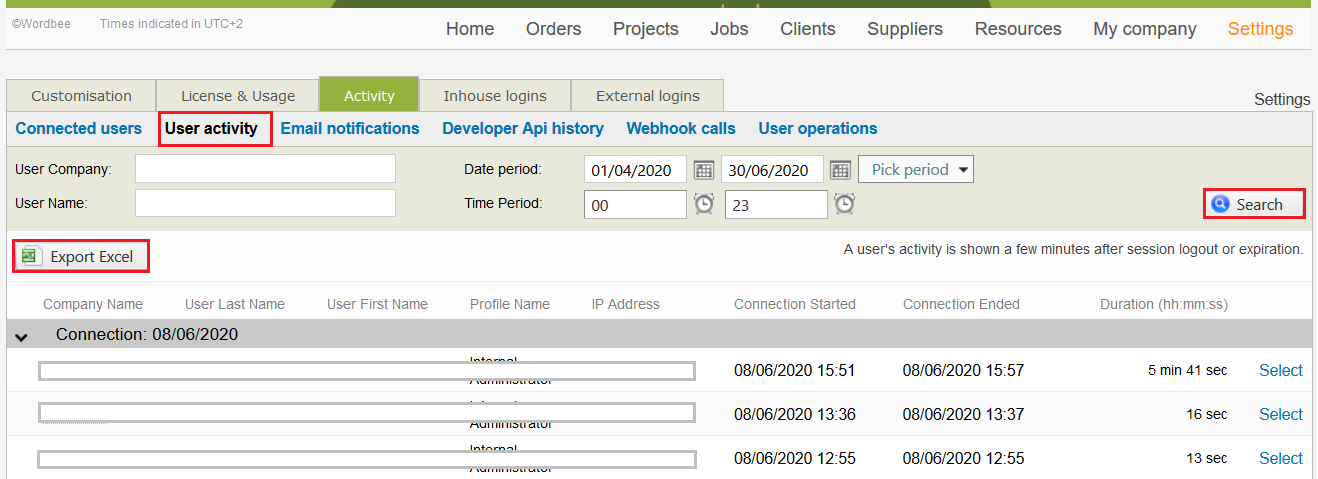This screenshot has width=1318, height=479.
Task: Select the 15:51 connection entry
Action: pyautogui.click(x=1280, y=370)
